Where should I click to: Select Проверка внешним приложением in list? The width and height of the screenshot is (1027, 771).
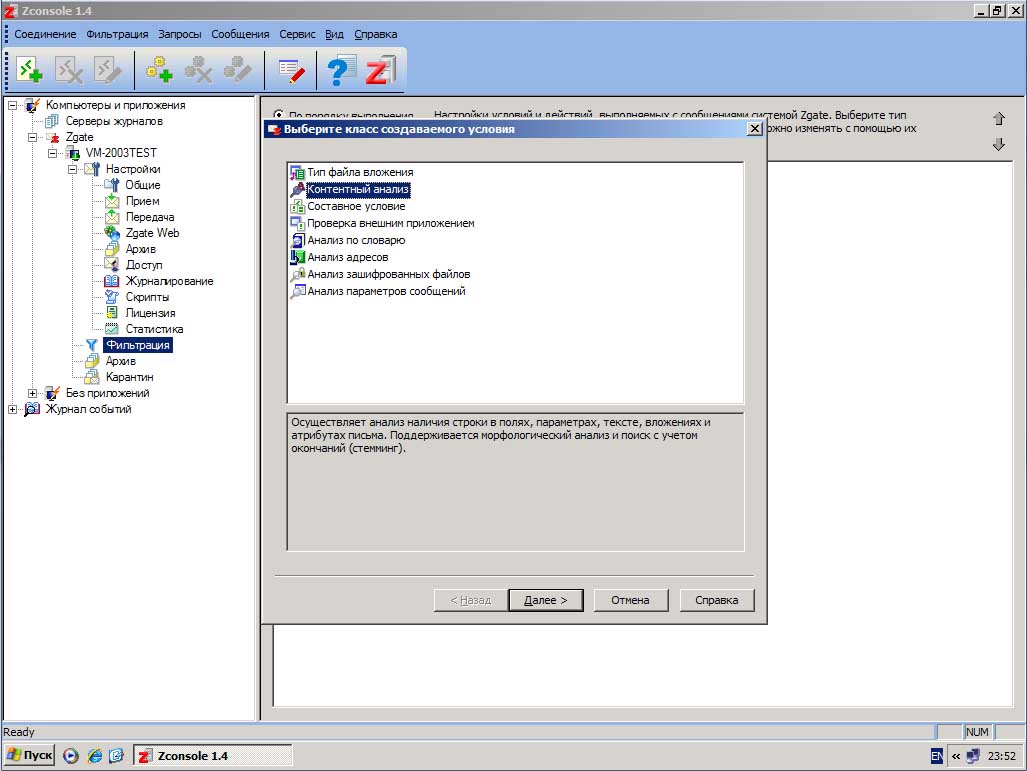[391, 223]
